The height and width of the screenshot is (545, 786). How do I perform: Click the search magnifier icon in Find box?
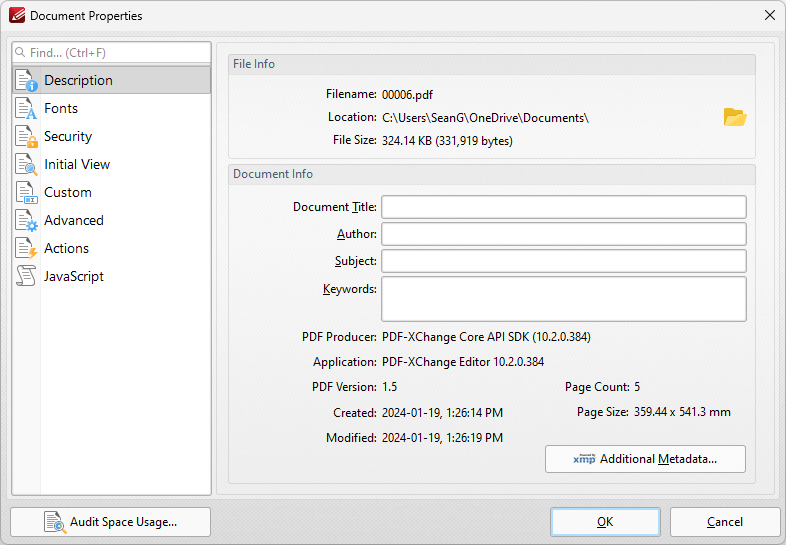point(20,52)
